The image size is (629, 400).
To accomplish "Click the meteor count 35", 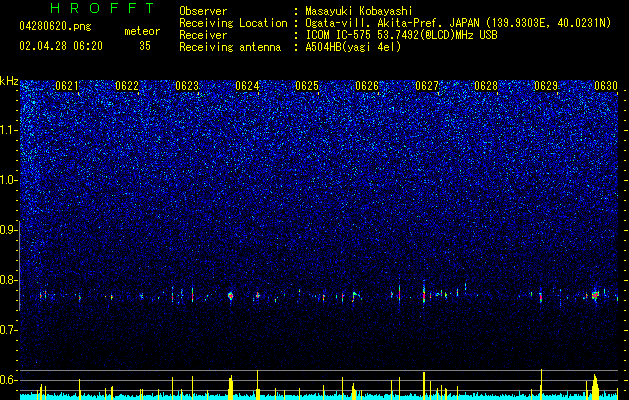I will (145, 46).
